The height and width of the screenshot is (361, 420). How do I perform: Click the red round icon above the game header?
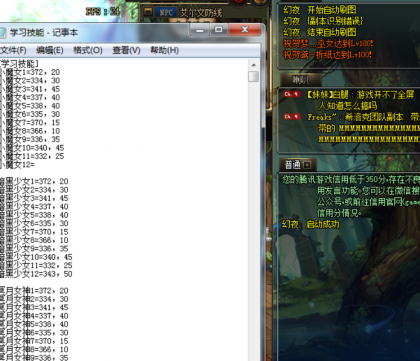coord(239,2)
